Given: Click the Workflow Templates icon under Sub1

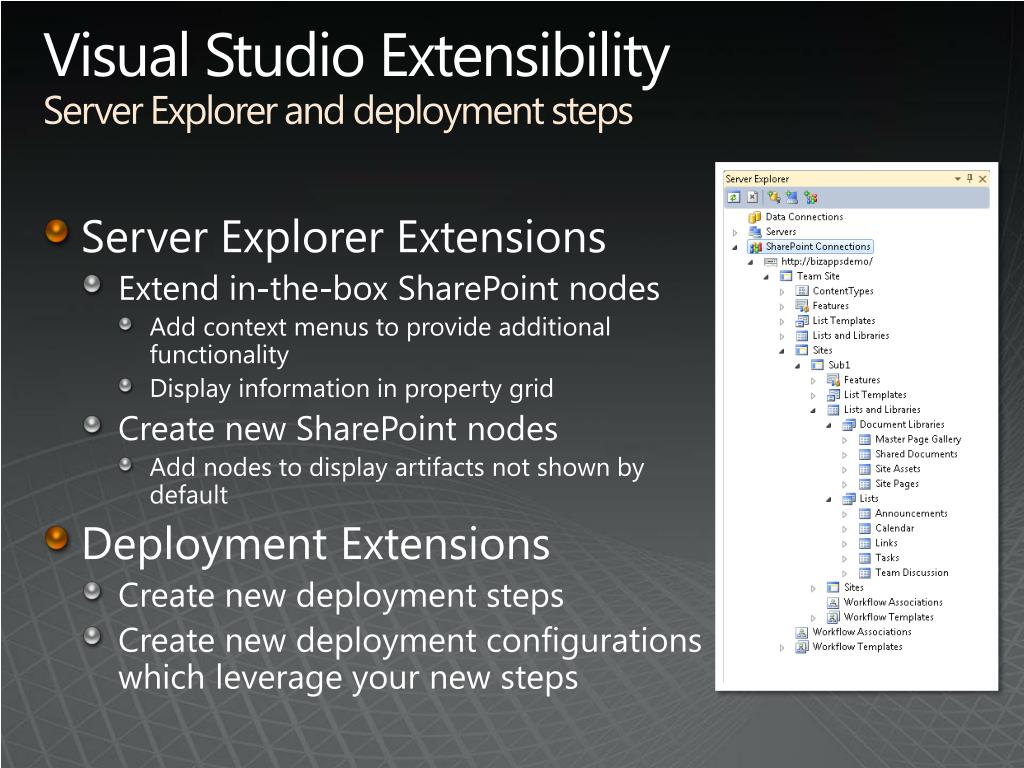Looking at the screenshot, I should click(x=833, y=617).
